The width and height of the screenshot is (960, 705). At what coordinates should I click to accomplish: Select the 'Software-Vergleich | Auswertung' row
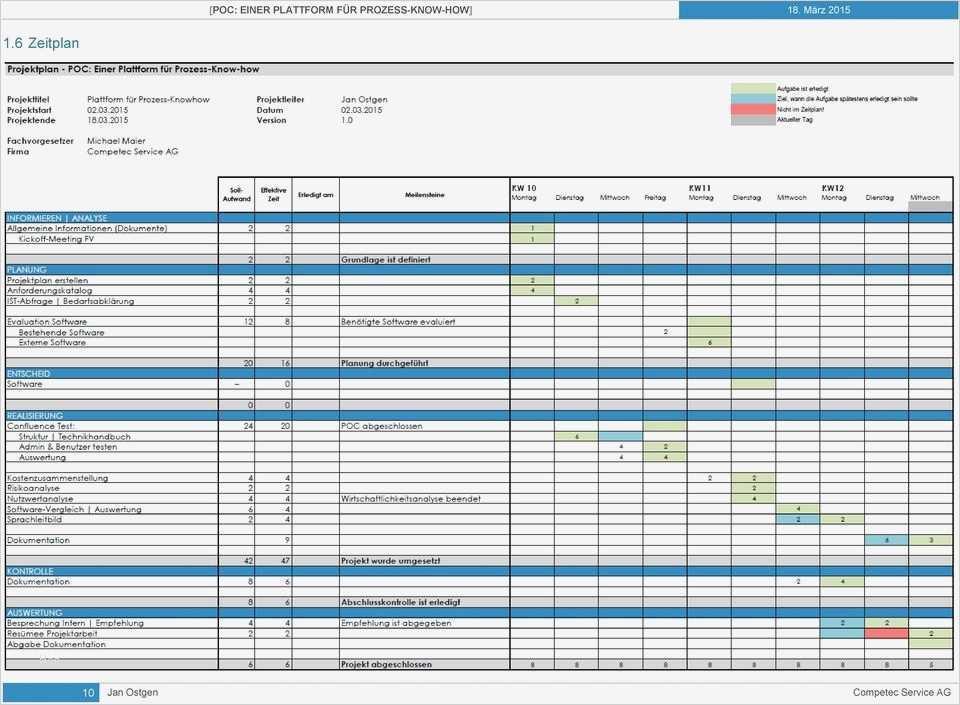479,509
